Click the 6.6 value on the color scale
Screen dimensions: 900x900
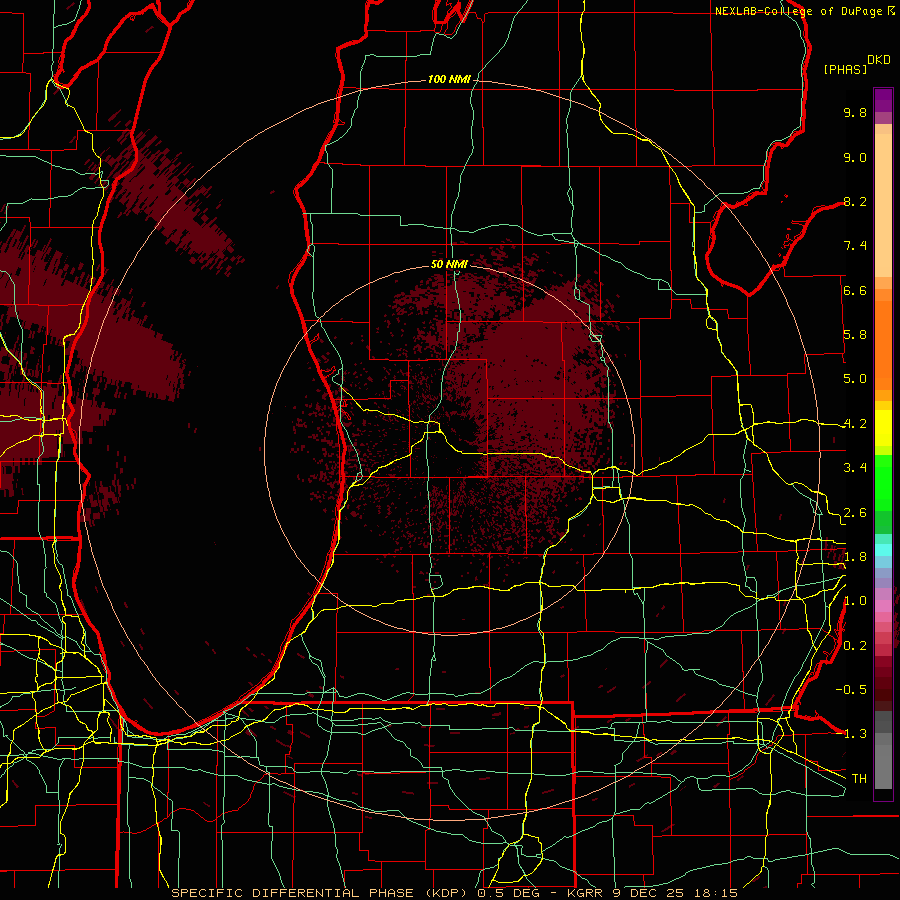click(855, 290)
